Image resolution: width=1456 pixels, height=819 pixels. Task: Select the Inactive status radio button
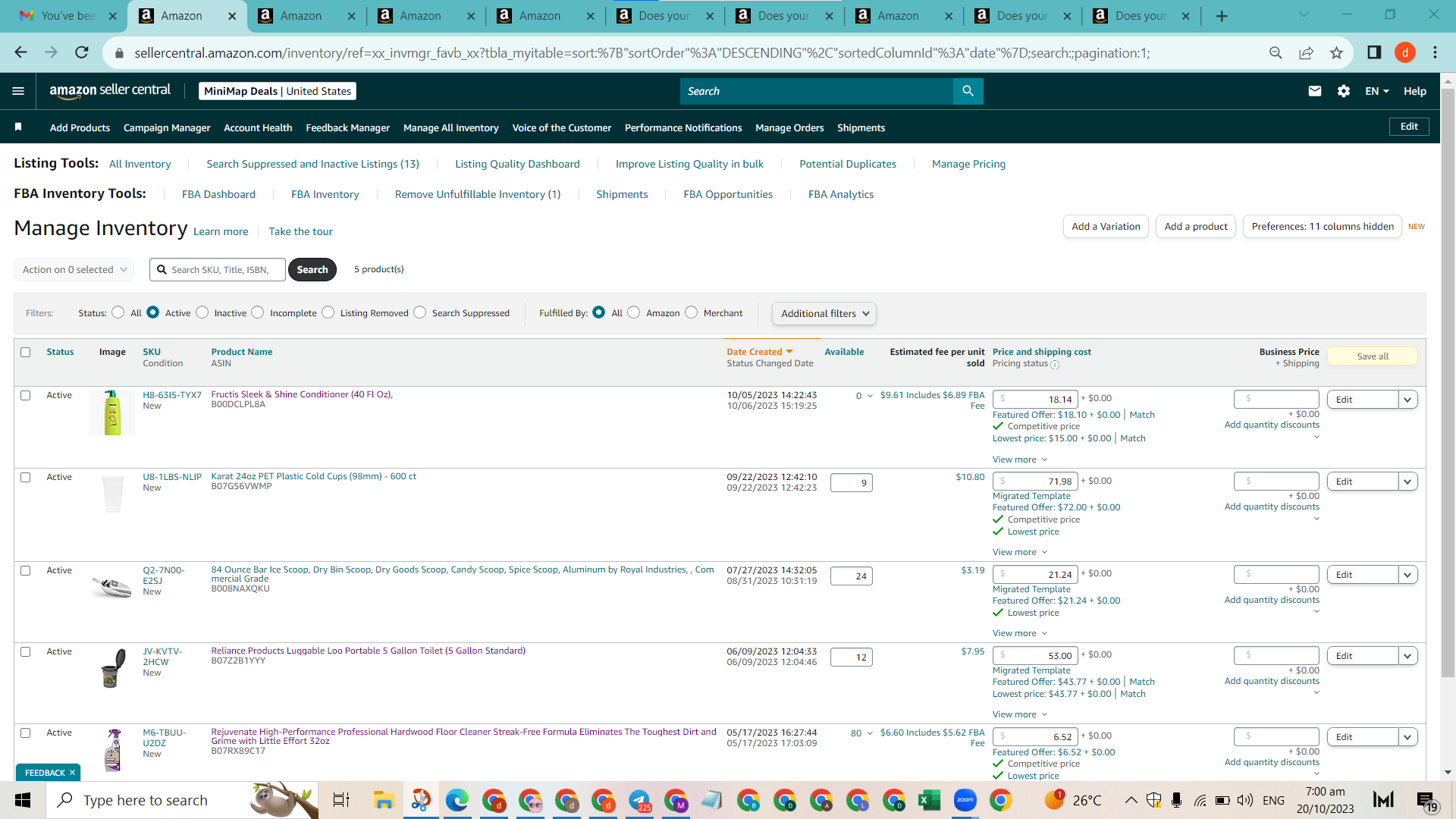pyautogui.click(x=202, y=312)
